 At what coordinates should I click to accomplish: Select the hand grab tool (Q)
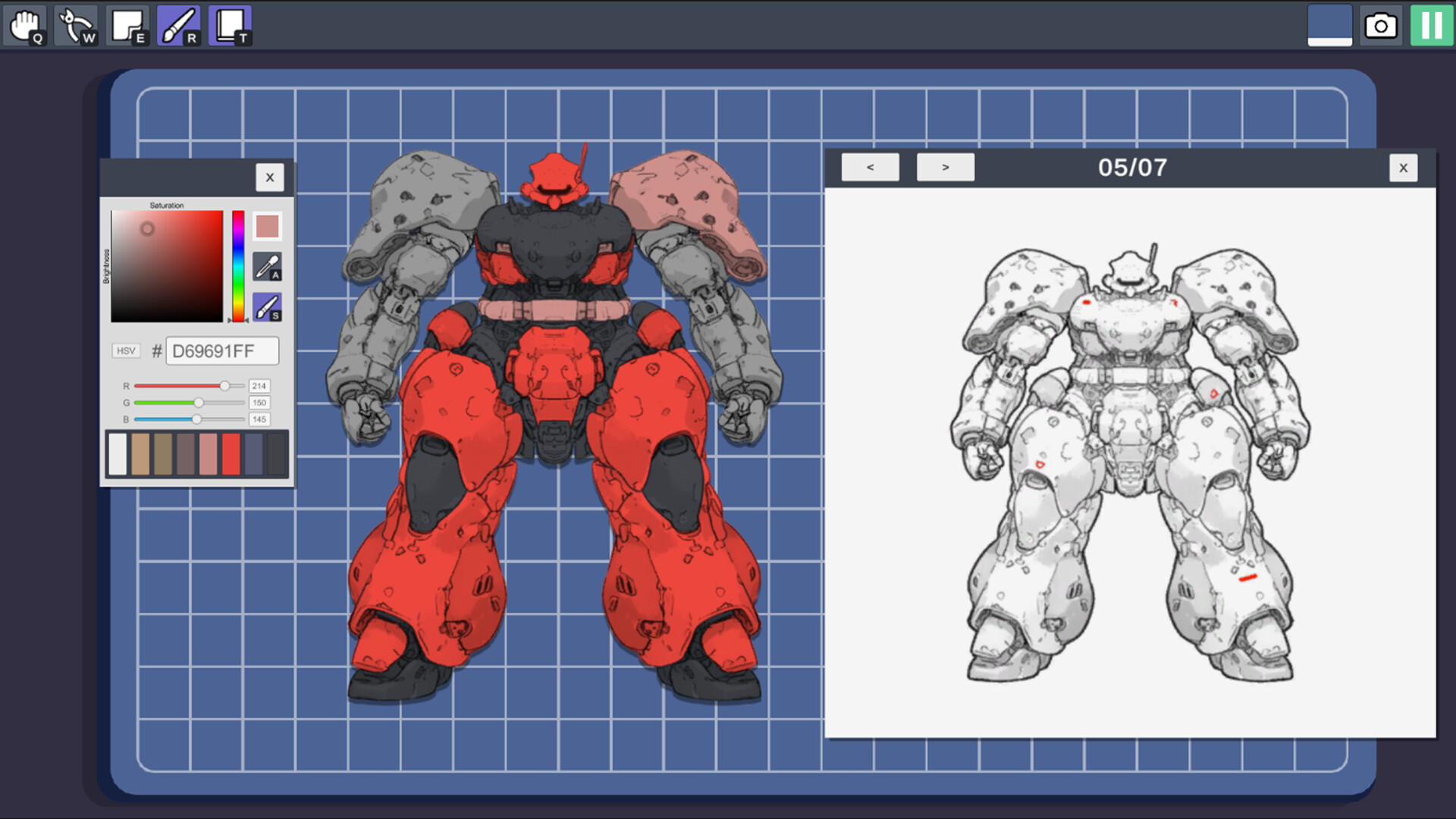[x=26, y=26]
